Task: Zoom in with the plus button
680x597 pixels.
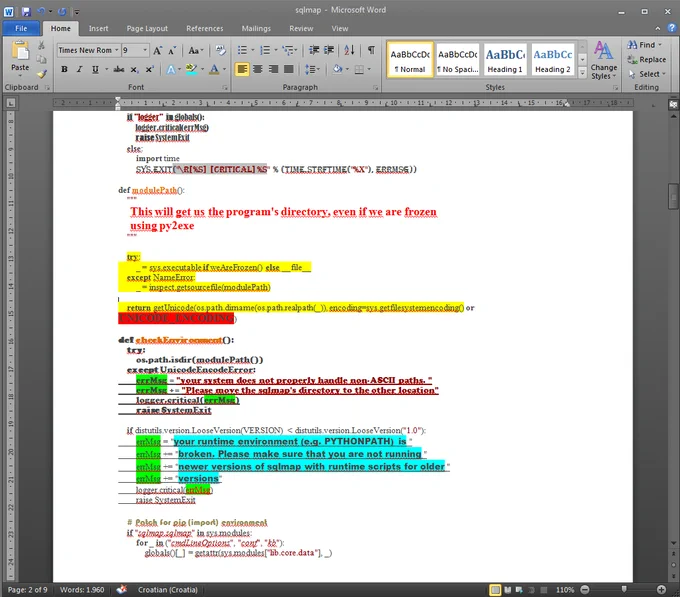Action: pyautogui.click(x=661, y=590)
